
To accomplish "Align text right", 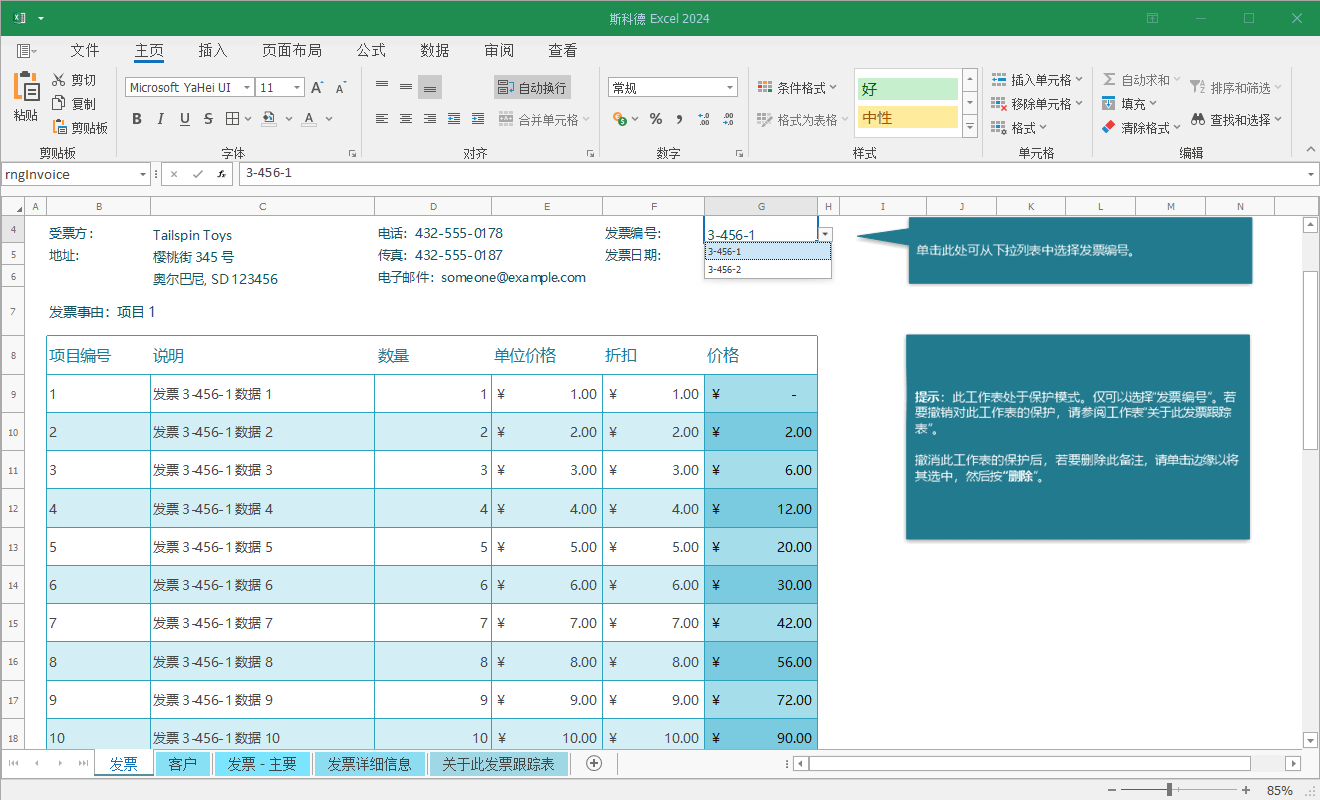I will point(430,119).
